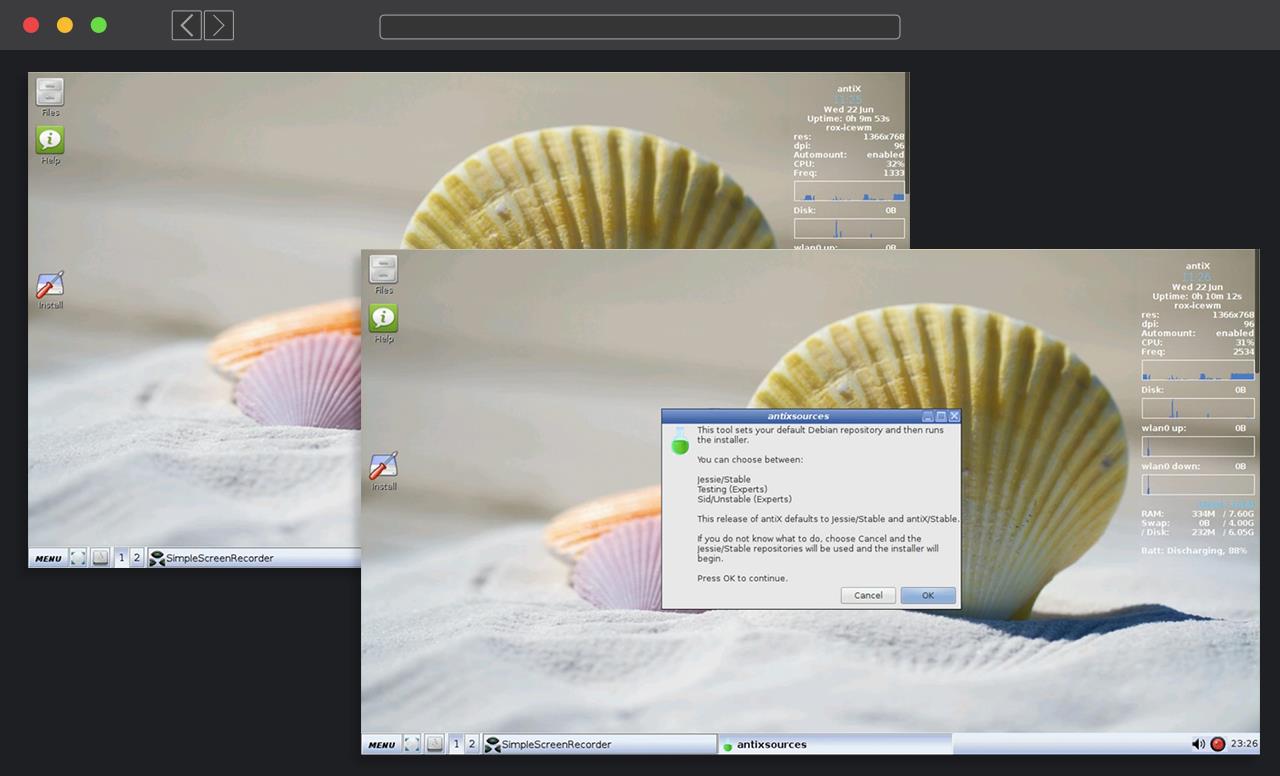Viewport: 1280px width, 776px height.
Task: Open Files icon on front desktop
Action: 383,269
